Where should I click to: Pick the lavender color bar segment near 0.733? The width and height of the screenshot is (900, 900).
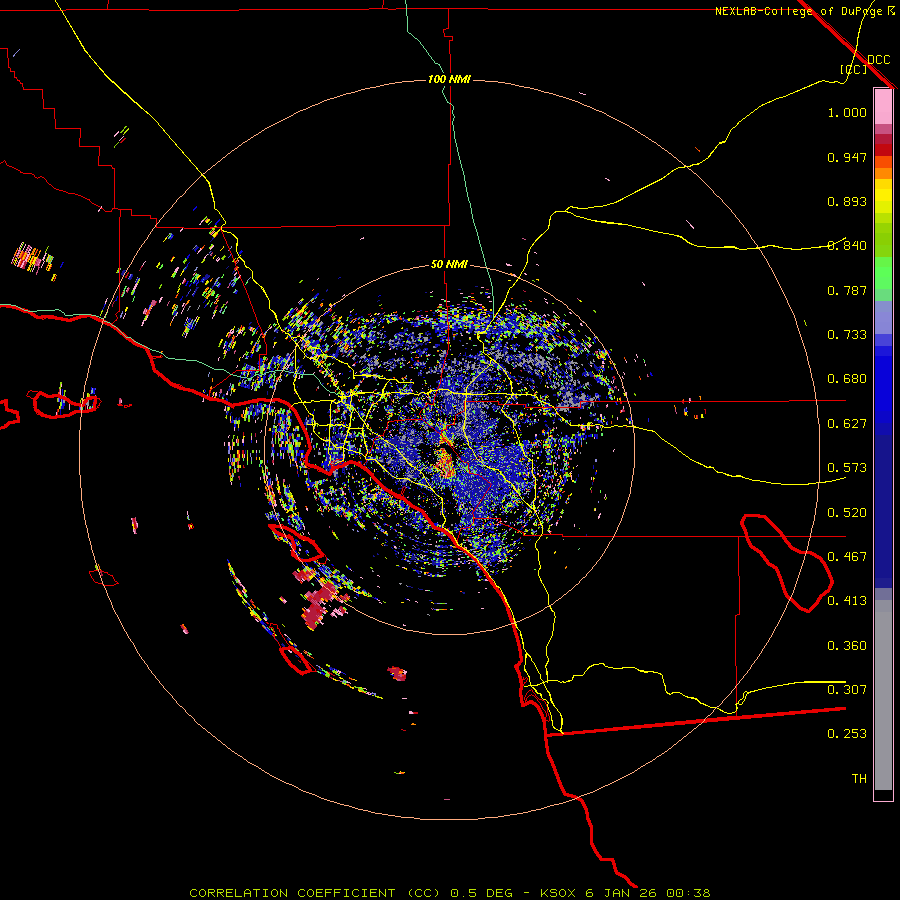[x=883, y=317]
